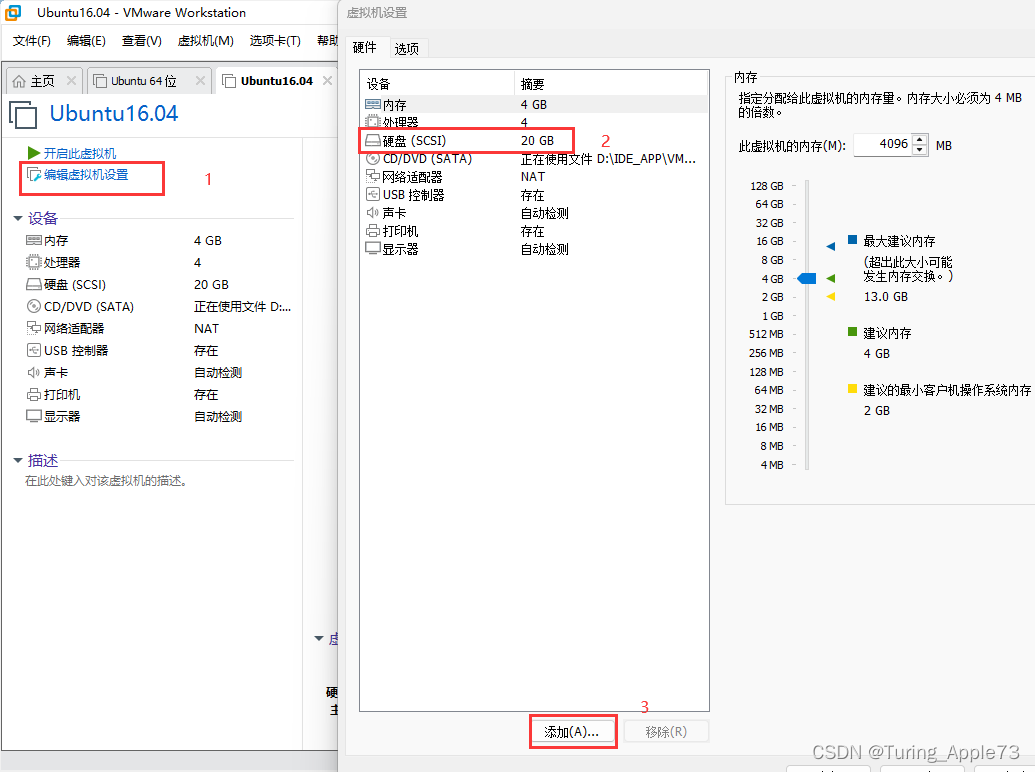Click the display icon in the left 设备 list

34,416
